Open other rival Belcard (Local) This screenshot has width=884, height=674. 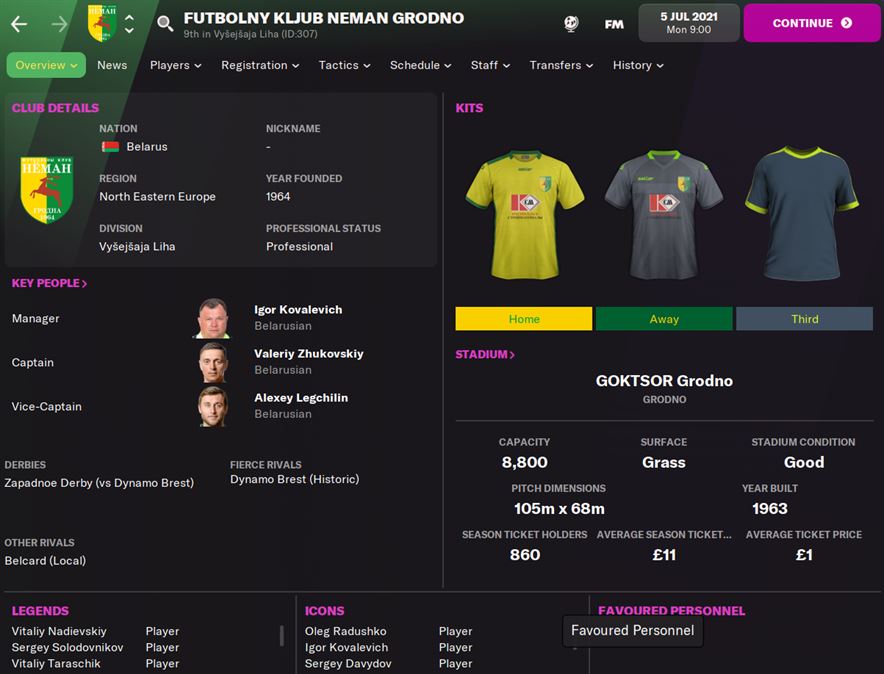coord(45,561)
